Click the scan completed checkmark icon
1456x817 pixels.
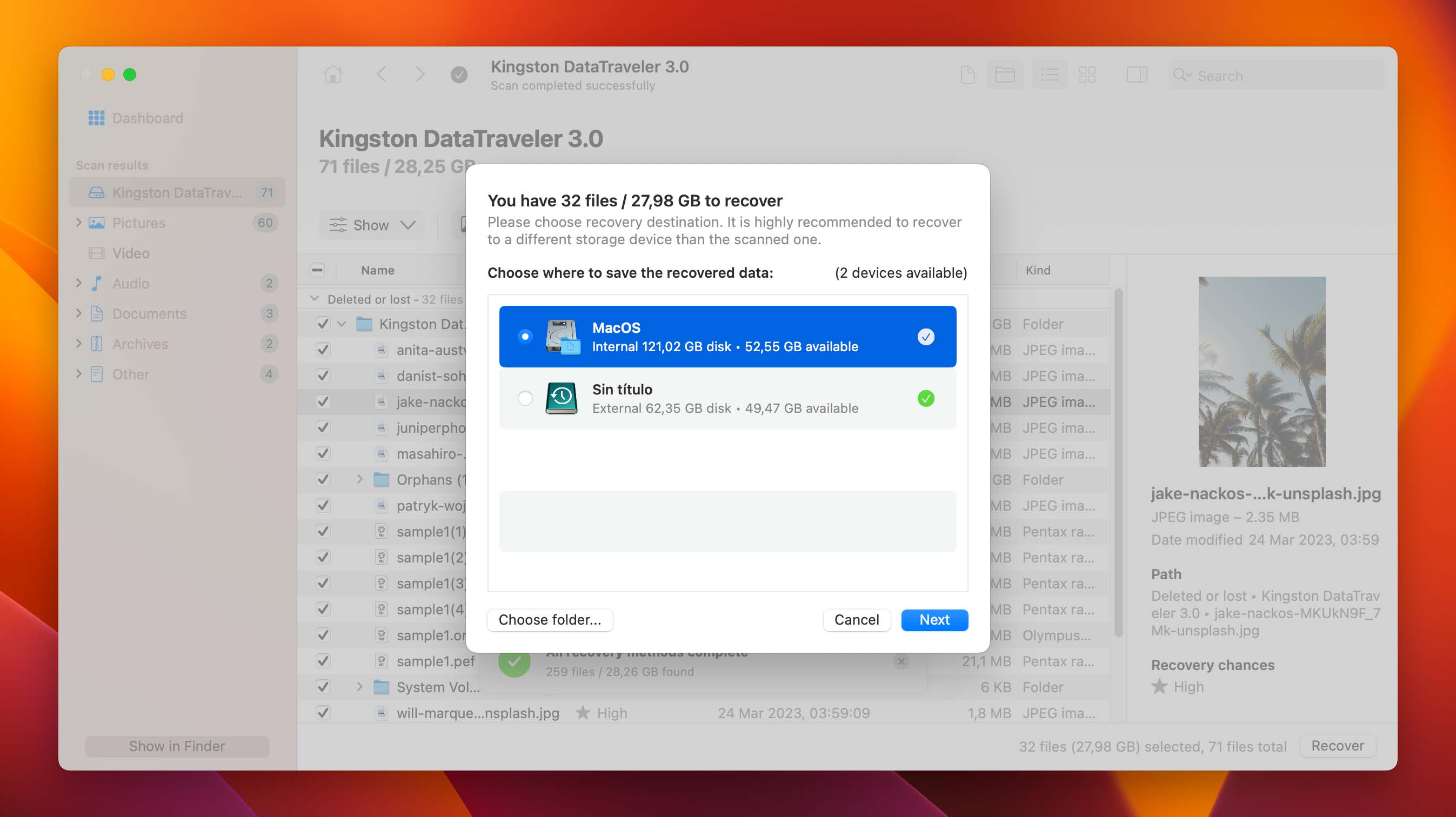coord(459,75)
